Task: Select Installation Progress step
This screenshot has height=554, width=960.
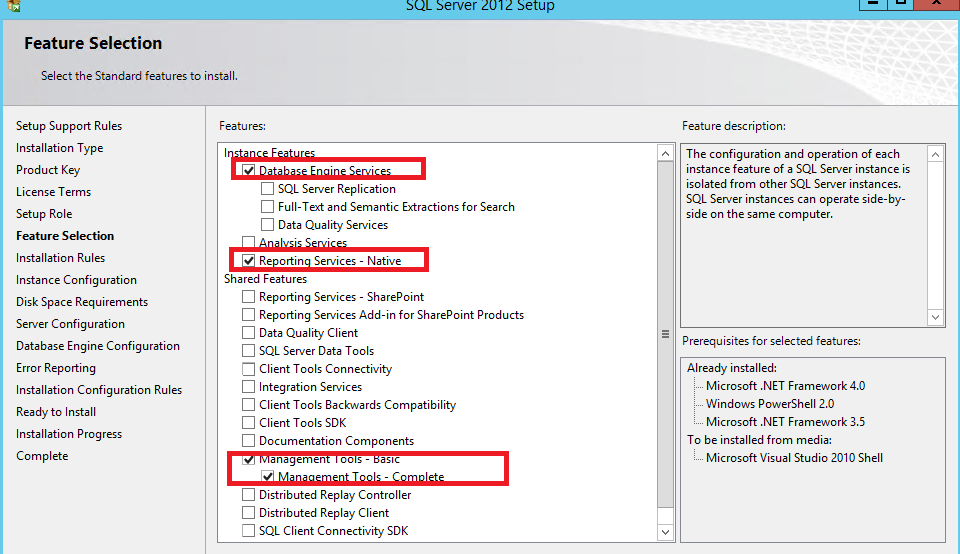Action: (69, 435)
